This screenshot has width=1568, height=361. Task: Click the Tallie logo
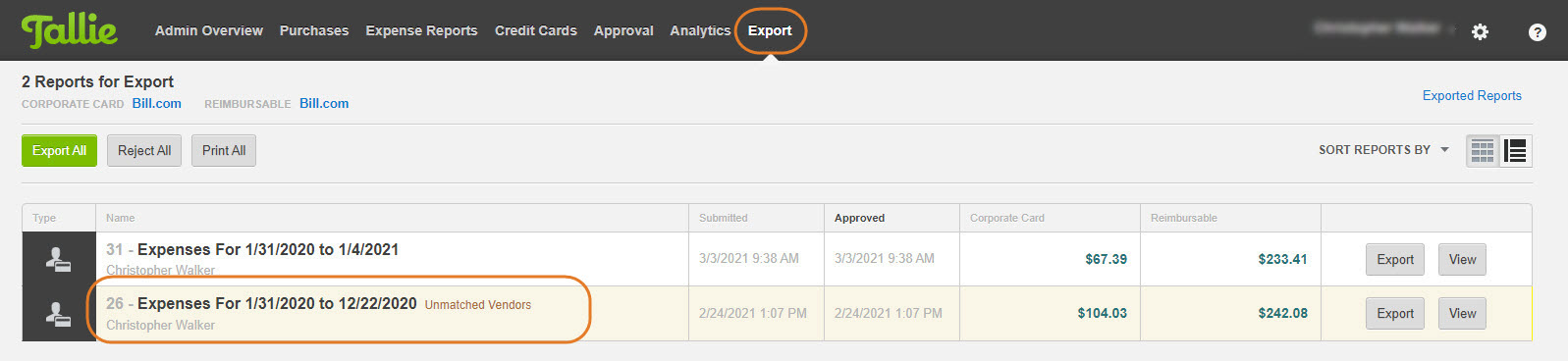point(69,31)
